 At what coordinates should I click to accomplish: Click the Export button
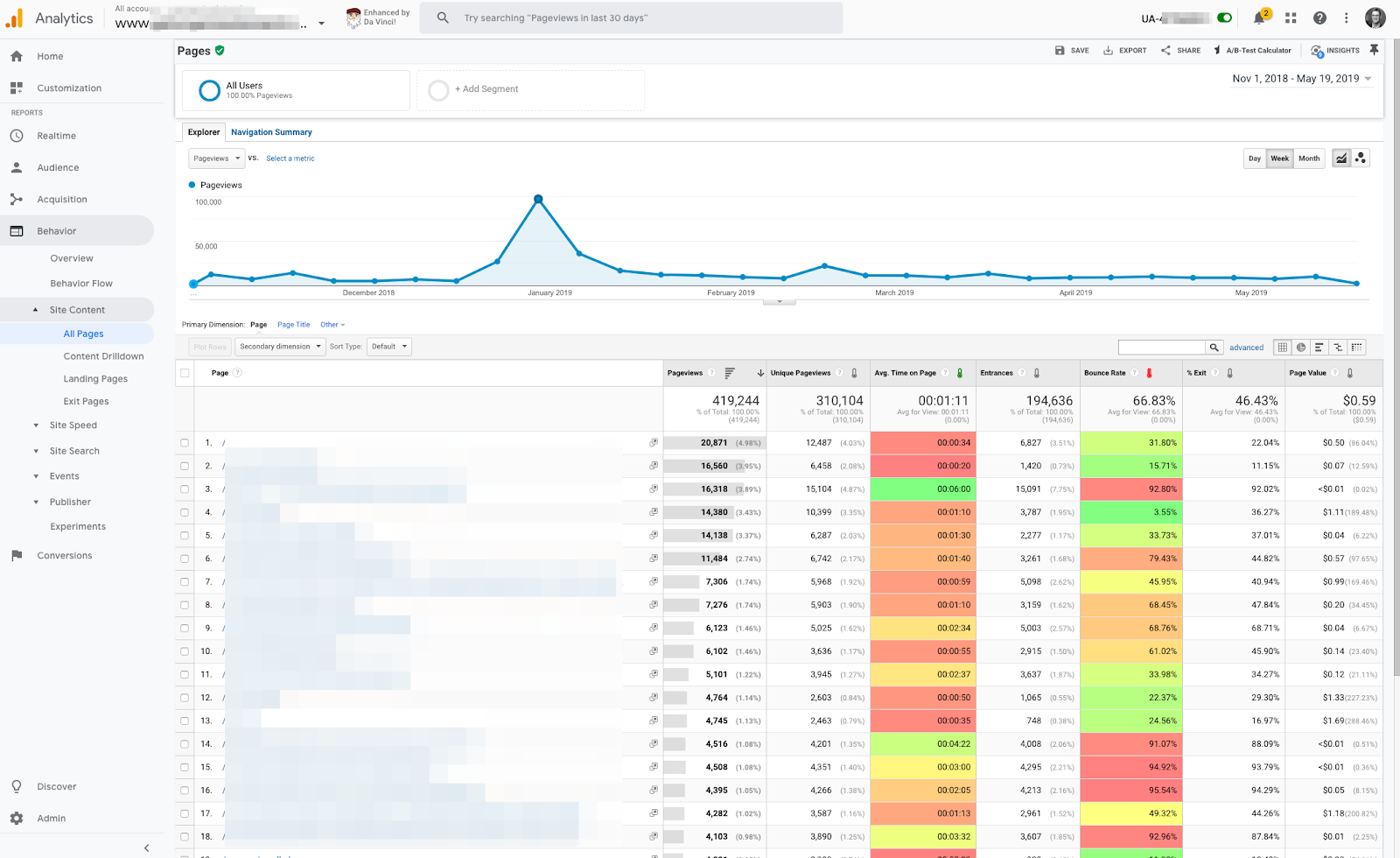[1125, 51]
